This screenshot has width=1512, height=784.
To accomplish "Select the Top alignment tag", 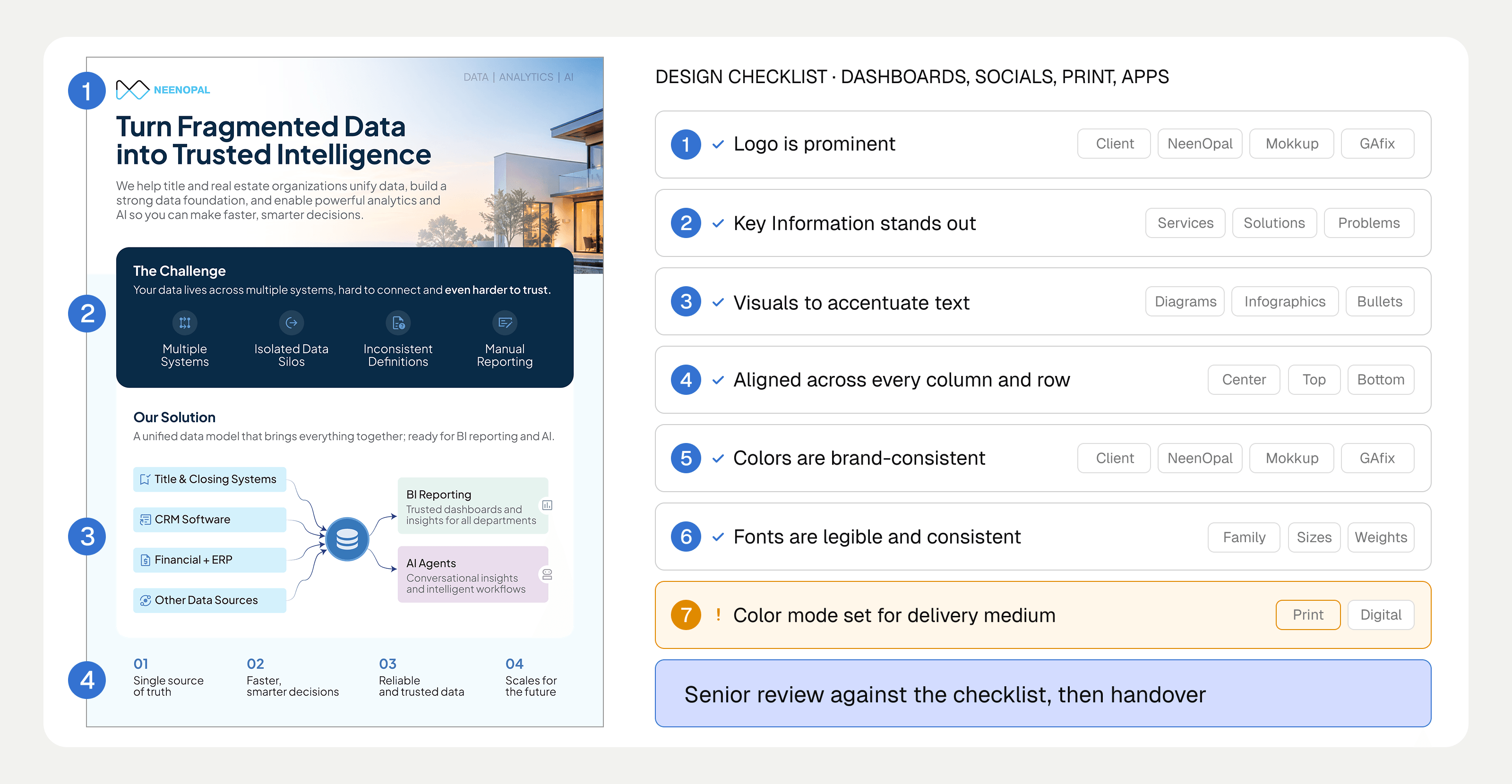I will click(x=1314, y=380).
